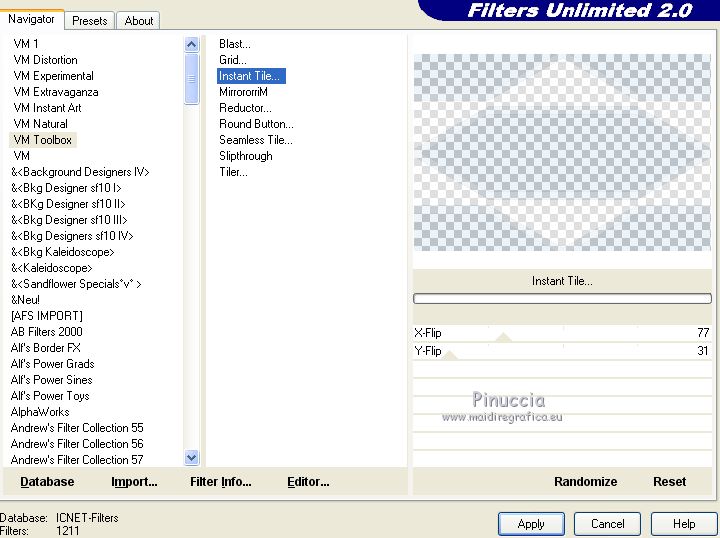Click the category list scroll up arrow
This screenshot has height=538, width=720.
pos(191,45)
